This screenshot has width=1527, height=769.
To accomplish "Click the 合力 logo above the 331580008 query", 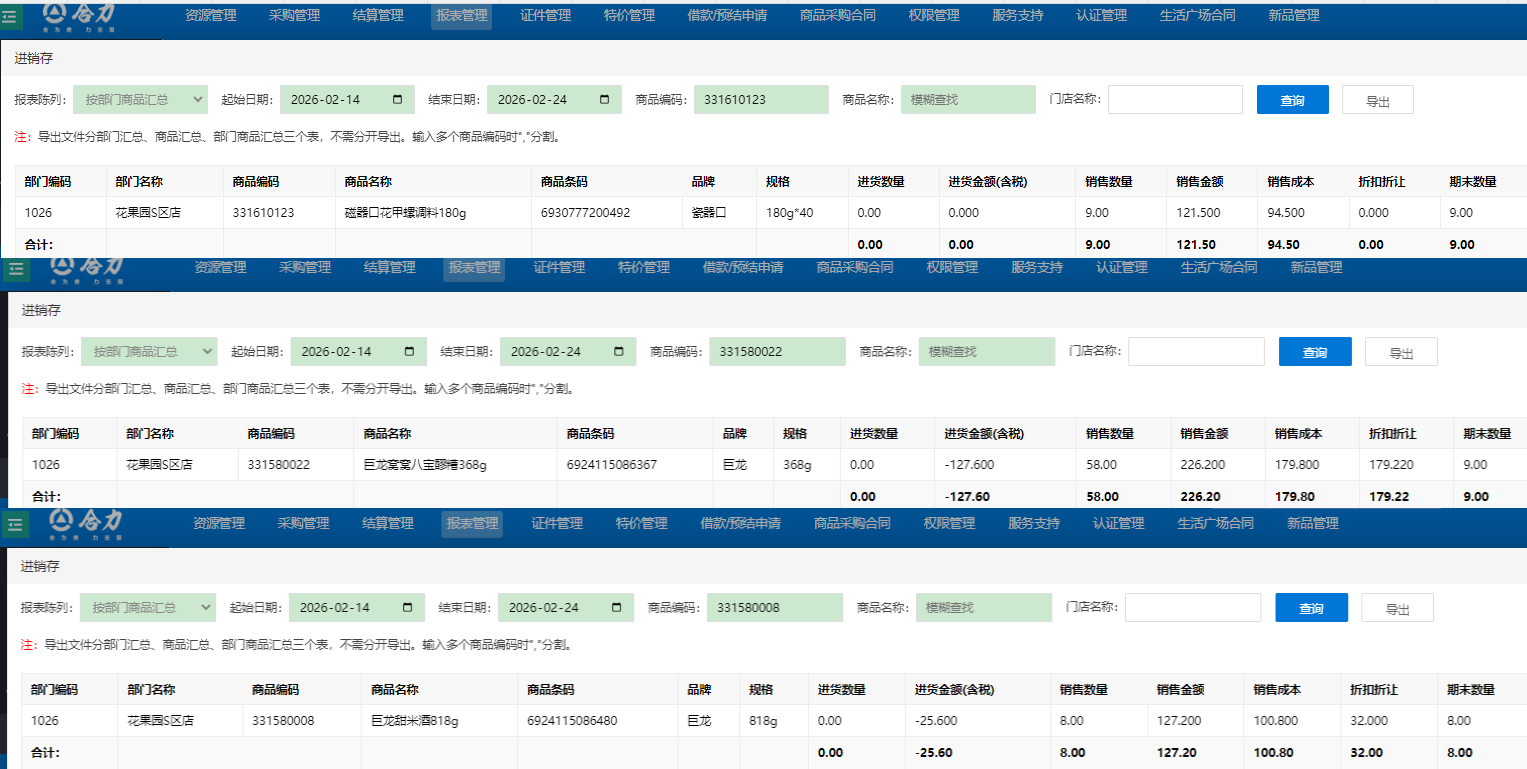I will tap(89, 524).
